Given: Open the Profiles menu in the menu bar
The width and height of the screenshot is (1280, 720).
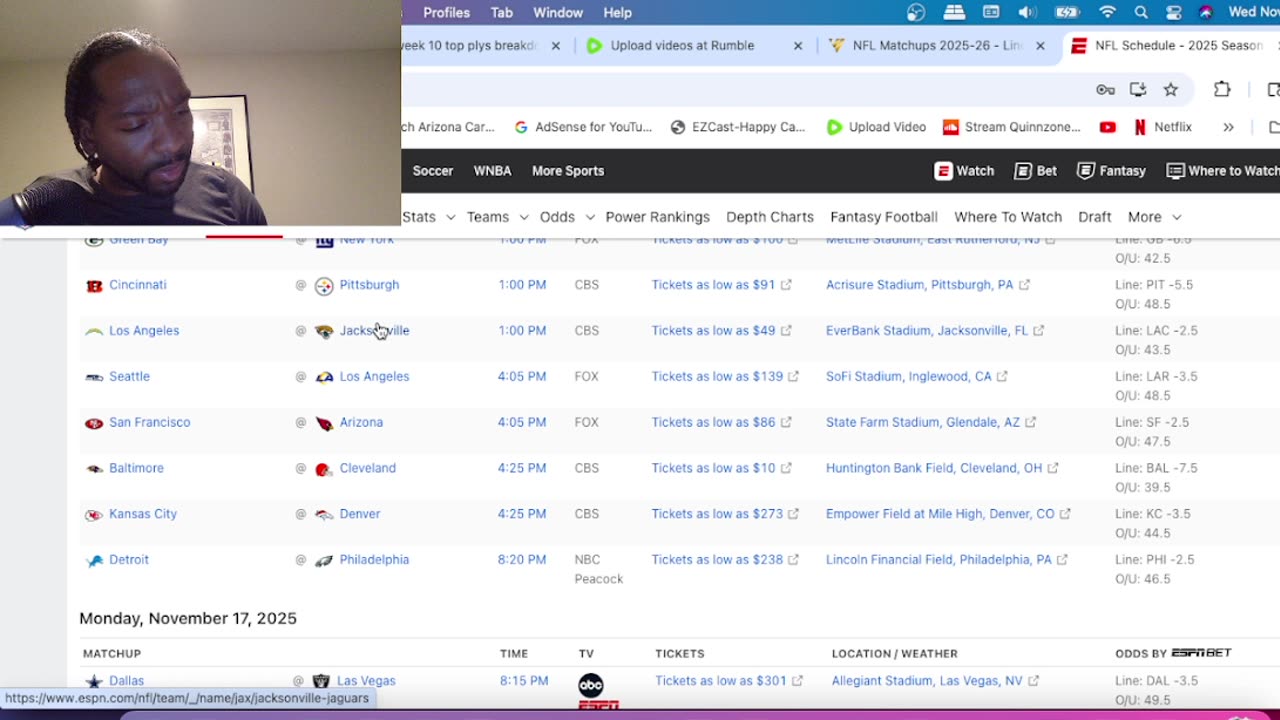Looking at the screenshot, I should [446, 12].
